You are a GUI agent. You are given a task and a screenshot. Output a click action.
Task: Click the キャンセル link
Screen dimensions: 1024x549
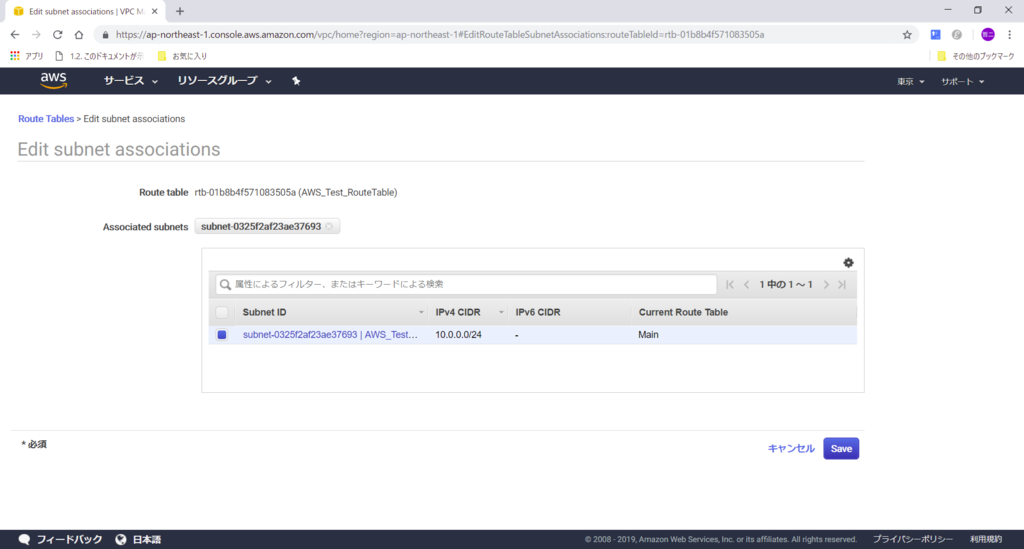pos(791,448)
